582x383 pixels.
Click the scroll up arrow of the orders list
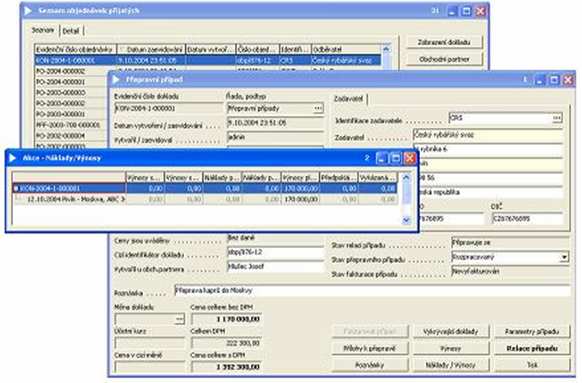[386, 49]
